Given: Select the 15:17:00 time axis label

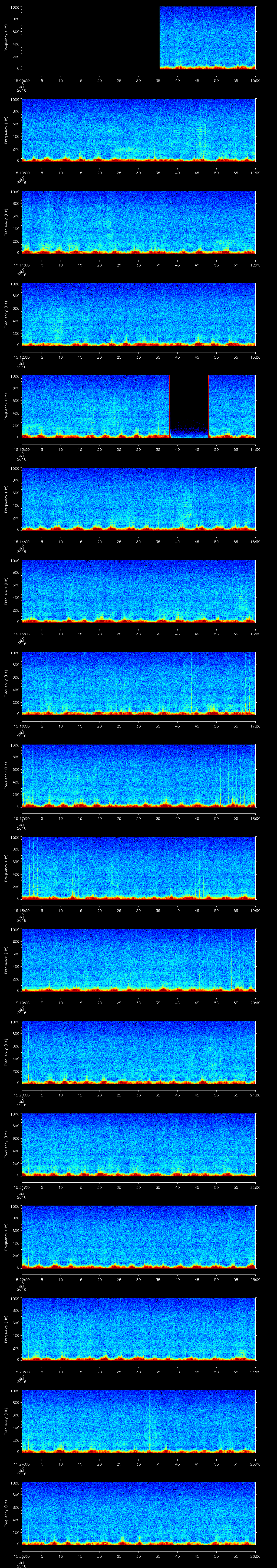Looking at the screenshot, I should coord(21,818).
